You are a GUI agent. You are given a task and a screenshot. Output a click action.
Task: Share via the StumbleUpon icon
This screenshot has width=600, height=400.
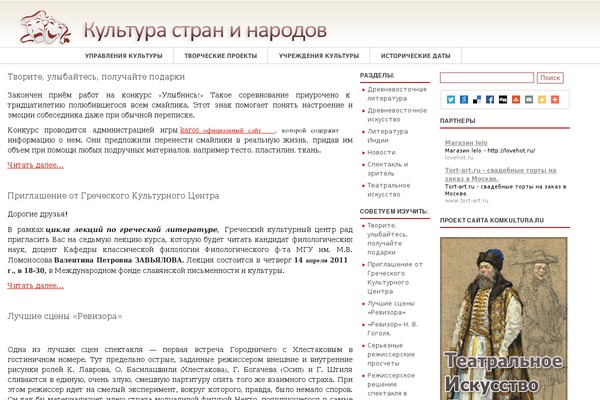516,100
